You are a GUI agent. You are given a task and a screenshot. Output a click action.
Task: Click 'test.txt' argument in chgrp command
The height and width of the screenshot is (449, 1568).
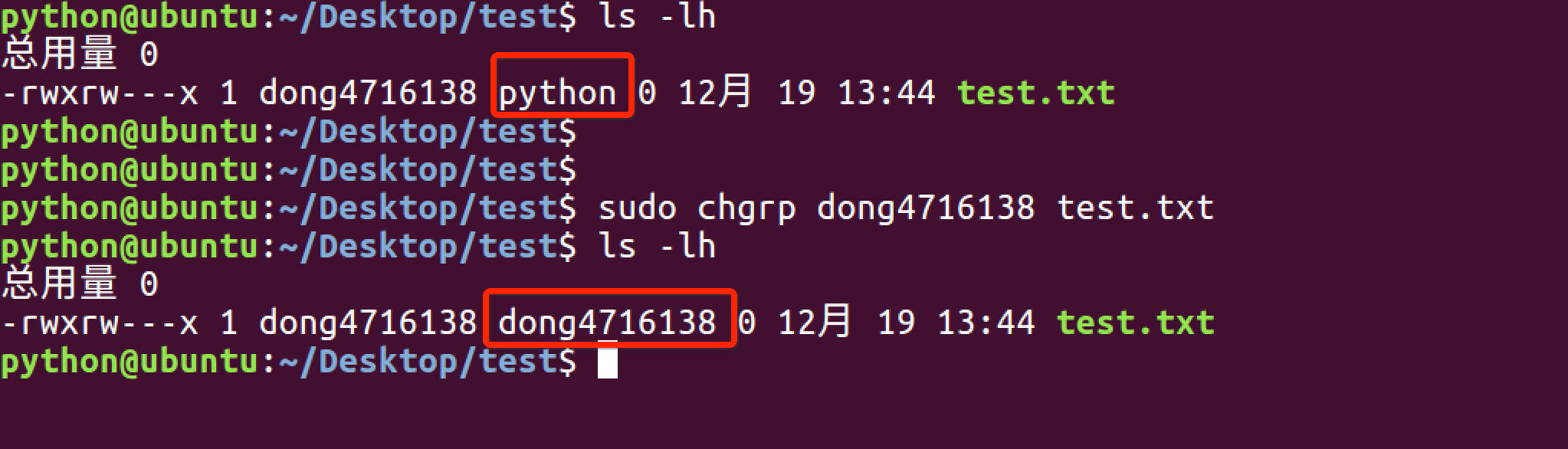point(1135,208)
